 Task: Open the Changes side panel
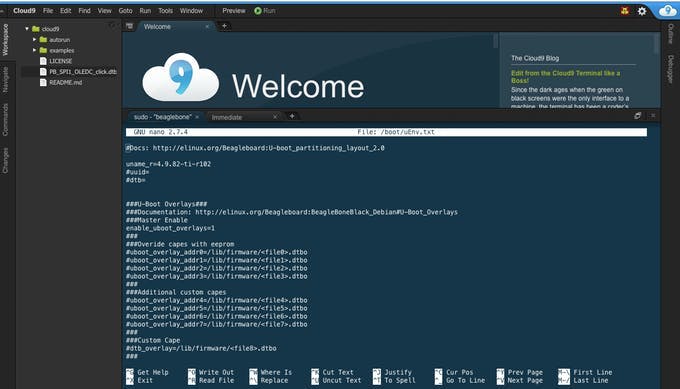(x=6, y=160)
